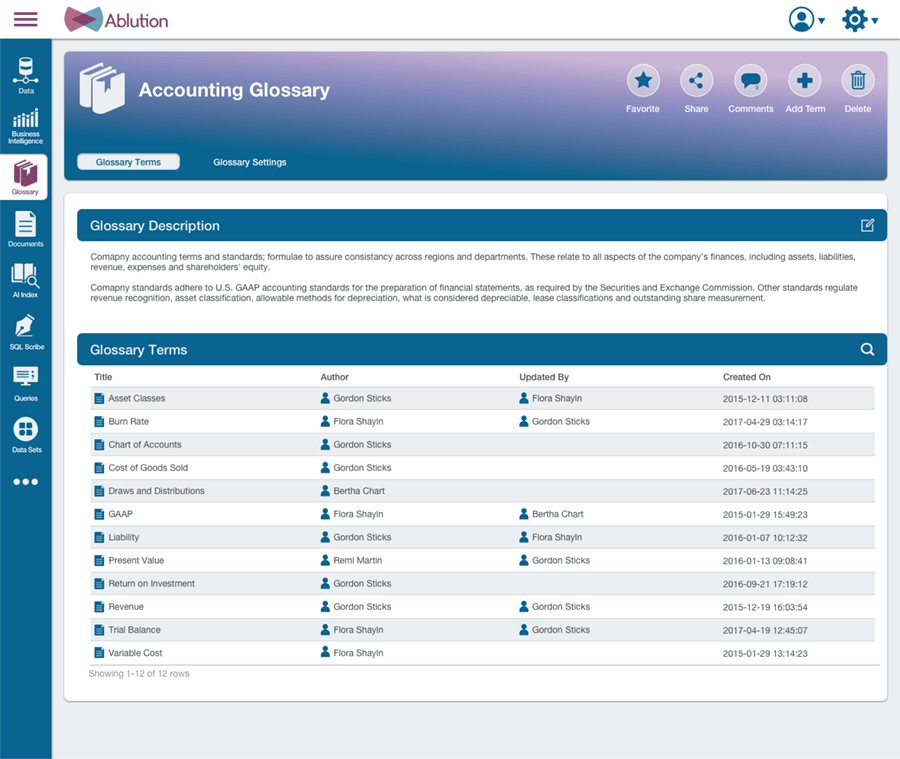This screenshot has width=900, height=759.
Task: Open SQL Scribe in the sidebar
Action: tap(26, 332)
